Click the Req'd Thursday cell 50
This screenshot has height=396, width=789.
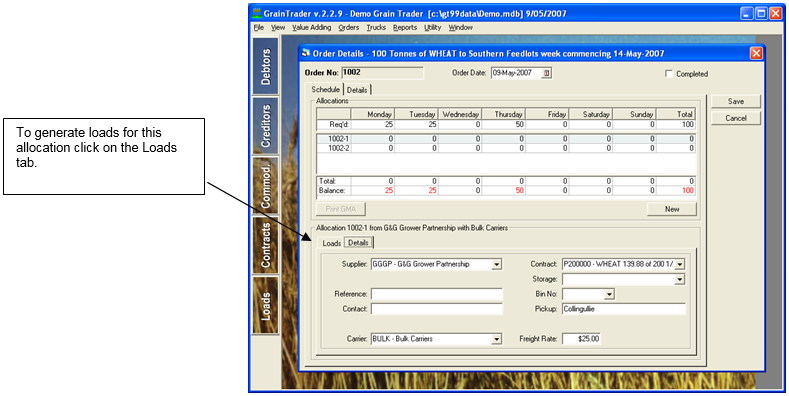[503, 124]
